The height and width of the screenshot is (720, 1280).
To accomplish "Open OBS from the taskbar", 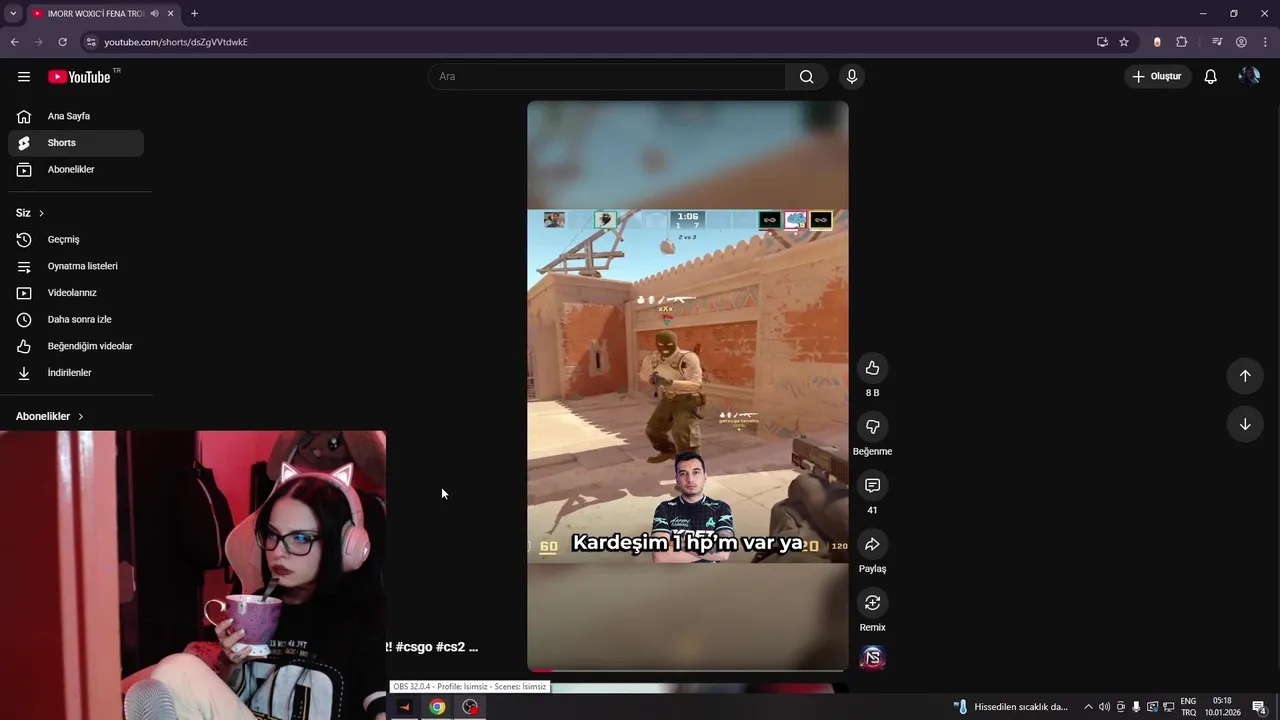I will pyautogui.click(x=470, y=707).
